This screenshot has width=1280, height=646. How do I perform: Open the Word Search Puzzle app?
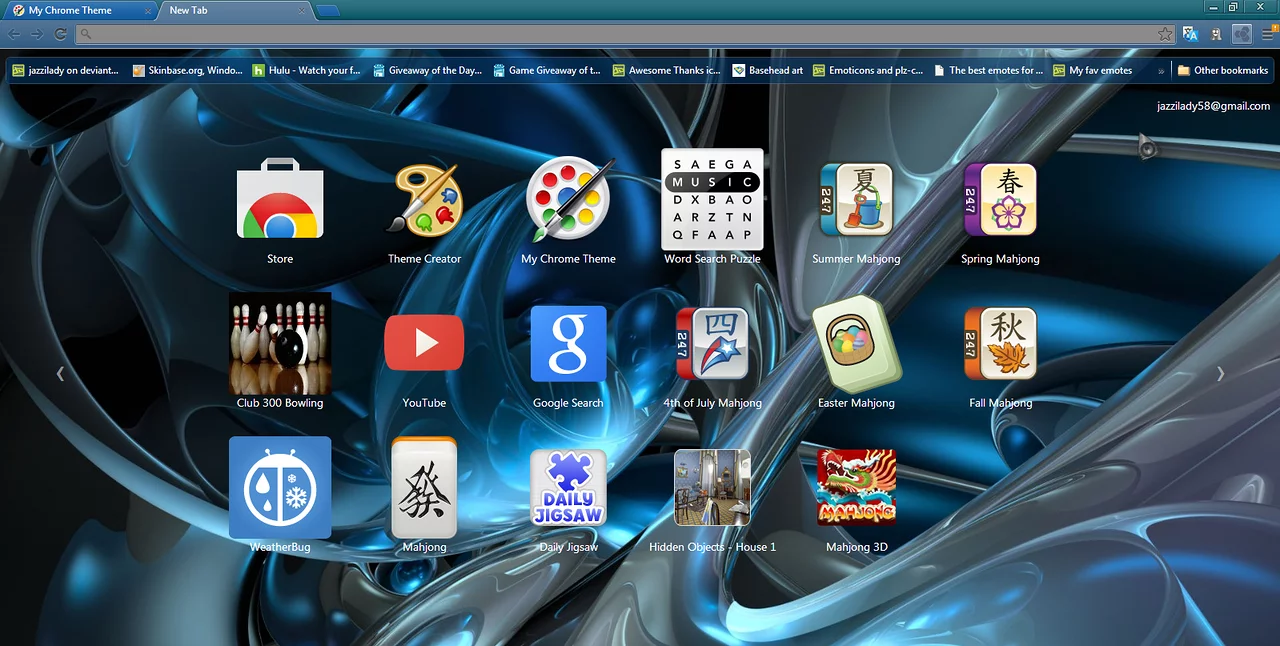(x=712, y=199)
